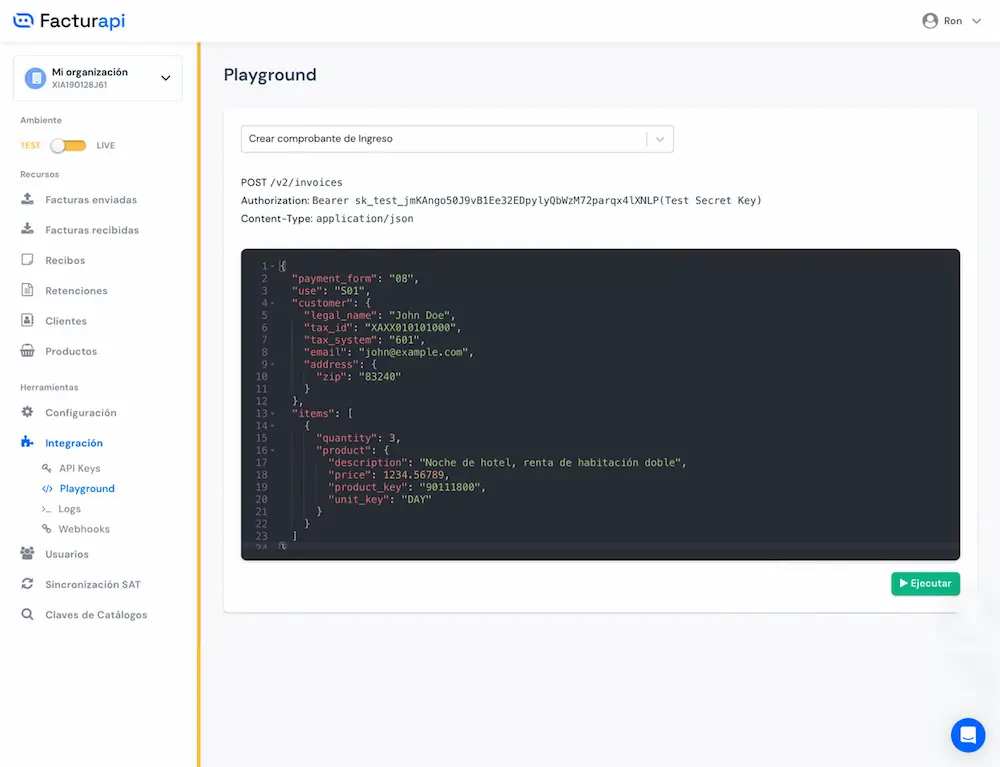Click the Facturapi logo
Image resolution: width=1000 pixels, height=767 pixels.
tap(69, 21)
